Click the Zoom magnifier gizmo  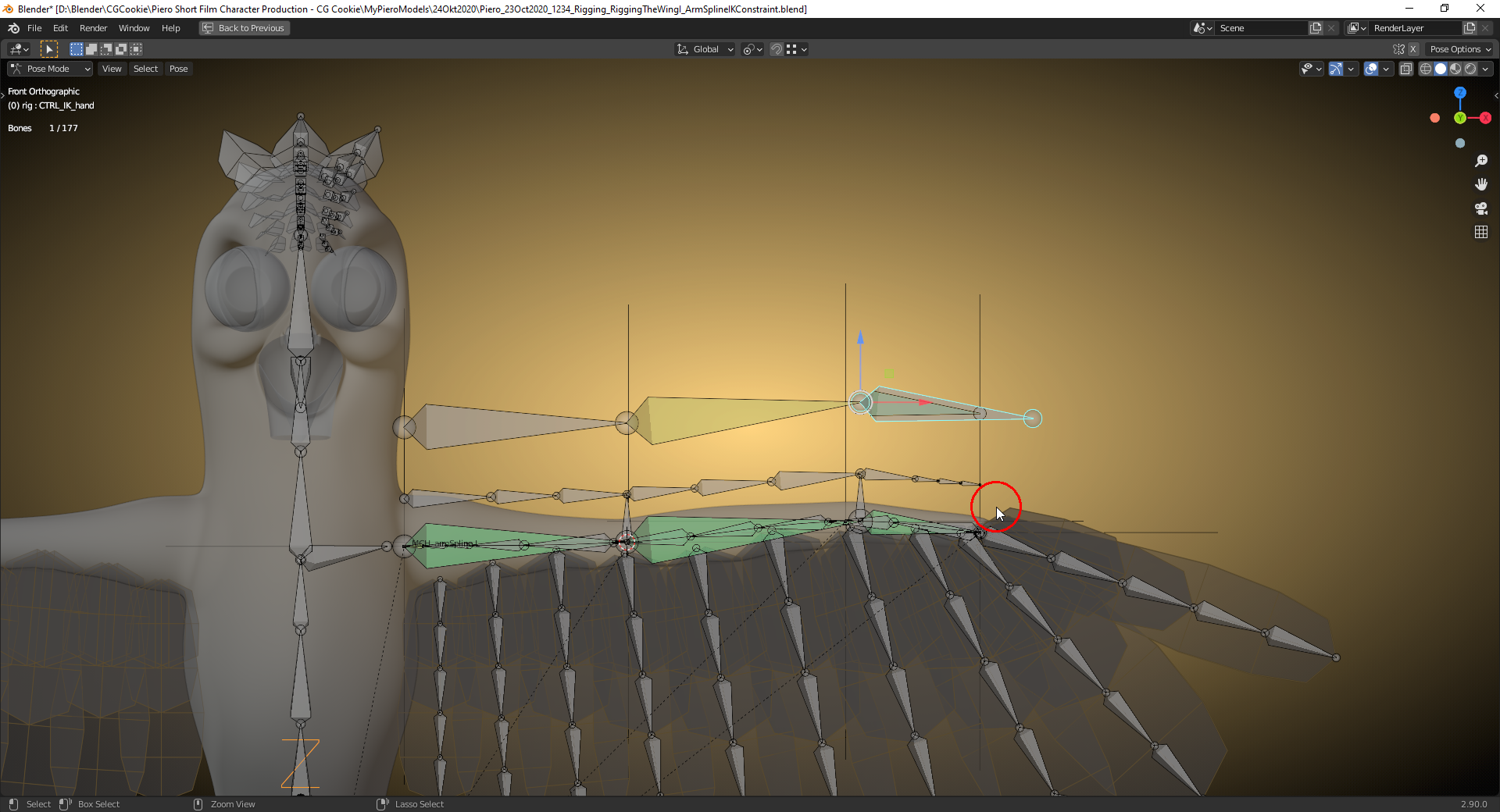pyautogui.click(x=1481, y=161)
